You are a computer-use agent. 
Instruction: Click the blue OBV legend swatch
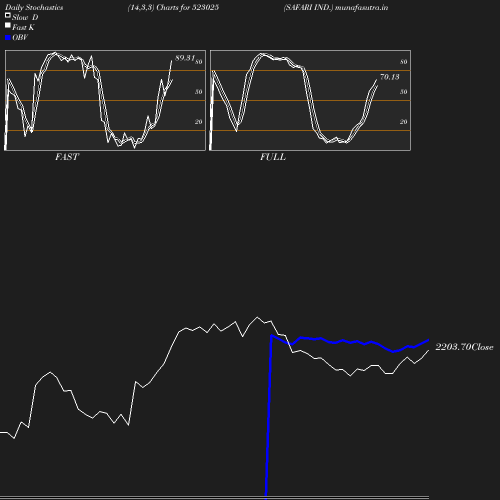(8, 38)
